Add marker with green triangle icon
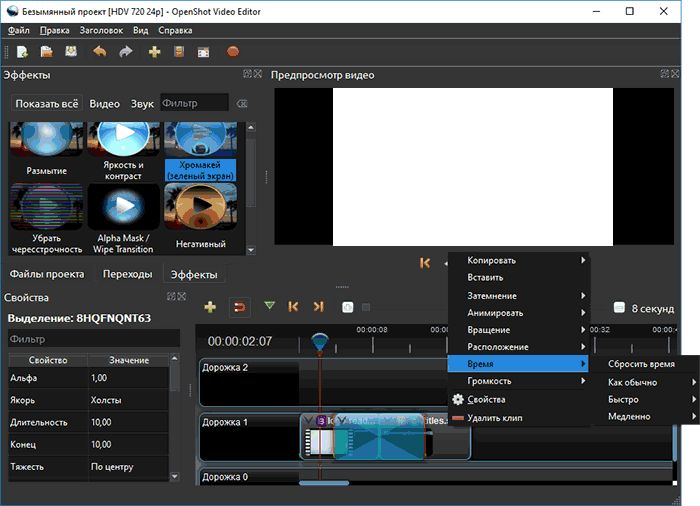The image size is (700, 506). [x=269, y=305]
